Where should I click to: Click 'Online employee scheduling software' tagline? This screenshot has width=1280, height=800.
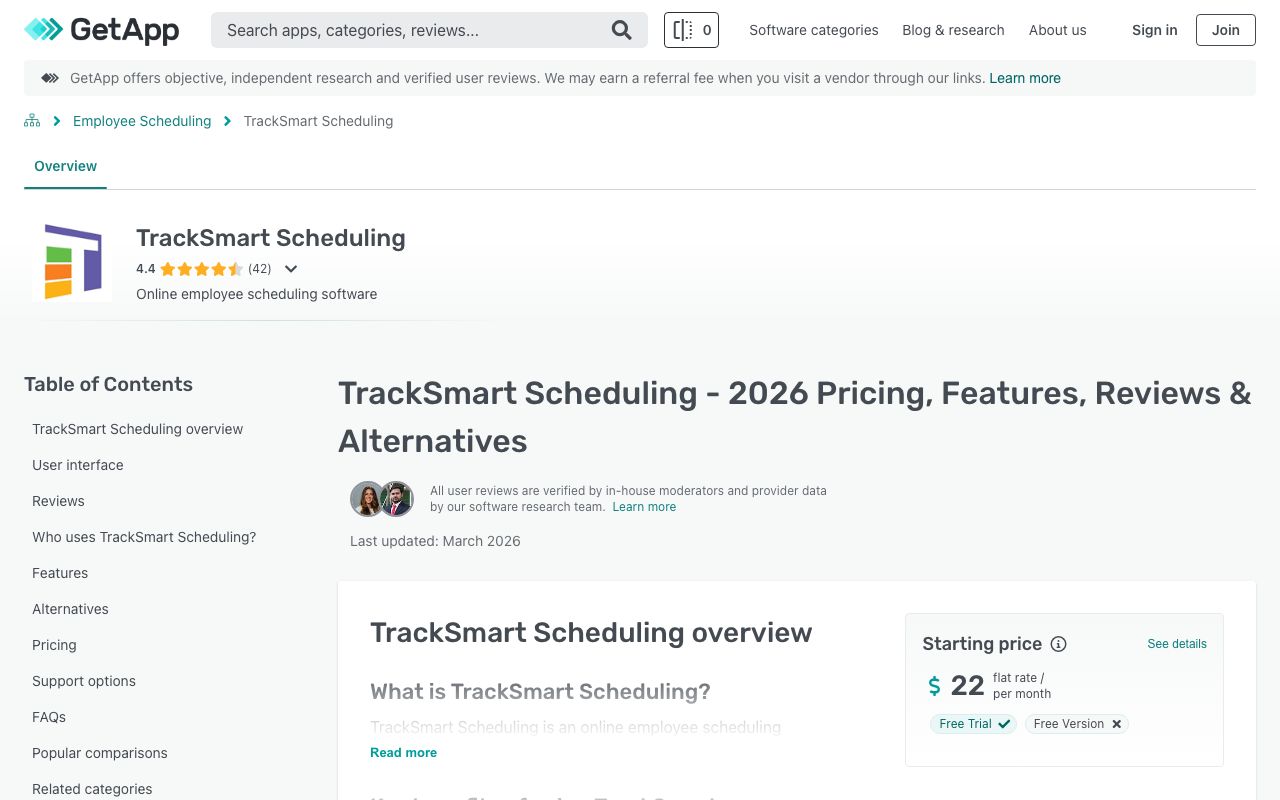[256, 294]
